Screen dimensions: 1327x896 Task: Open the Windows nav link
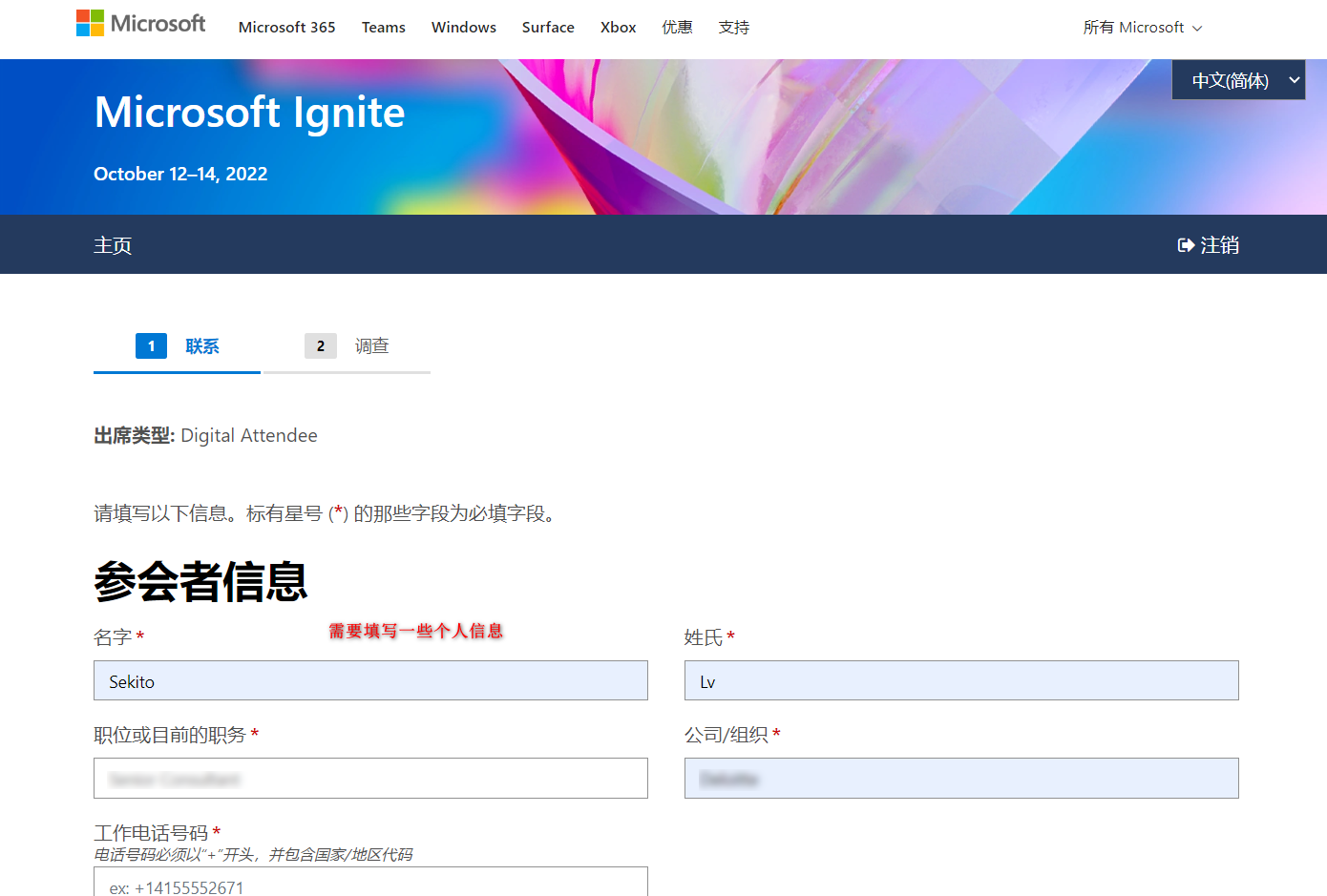[463, 28]
